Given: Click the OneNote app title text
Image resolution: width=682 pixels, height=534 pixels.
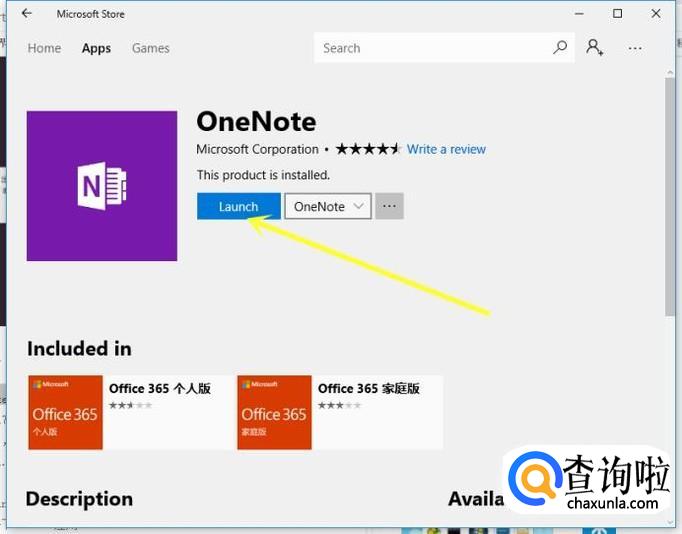Looking at the screenshot, I should pyautogui.click(x=256, y=121).
